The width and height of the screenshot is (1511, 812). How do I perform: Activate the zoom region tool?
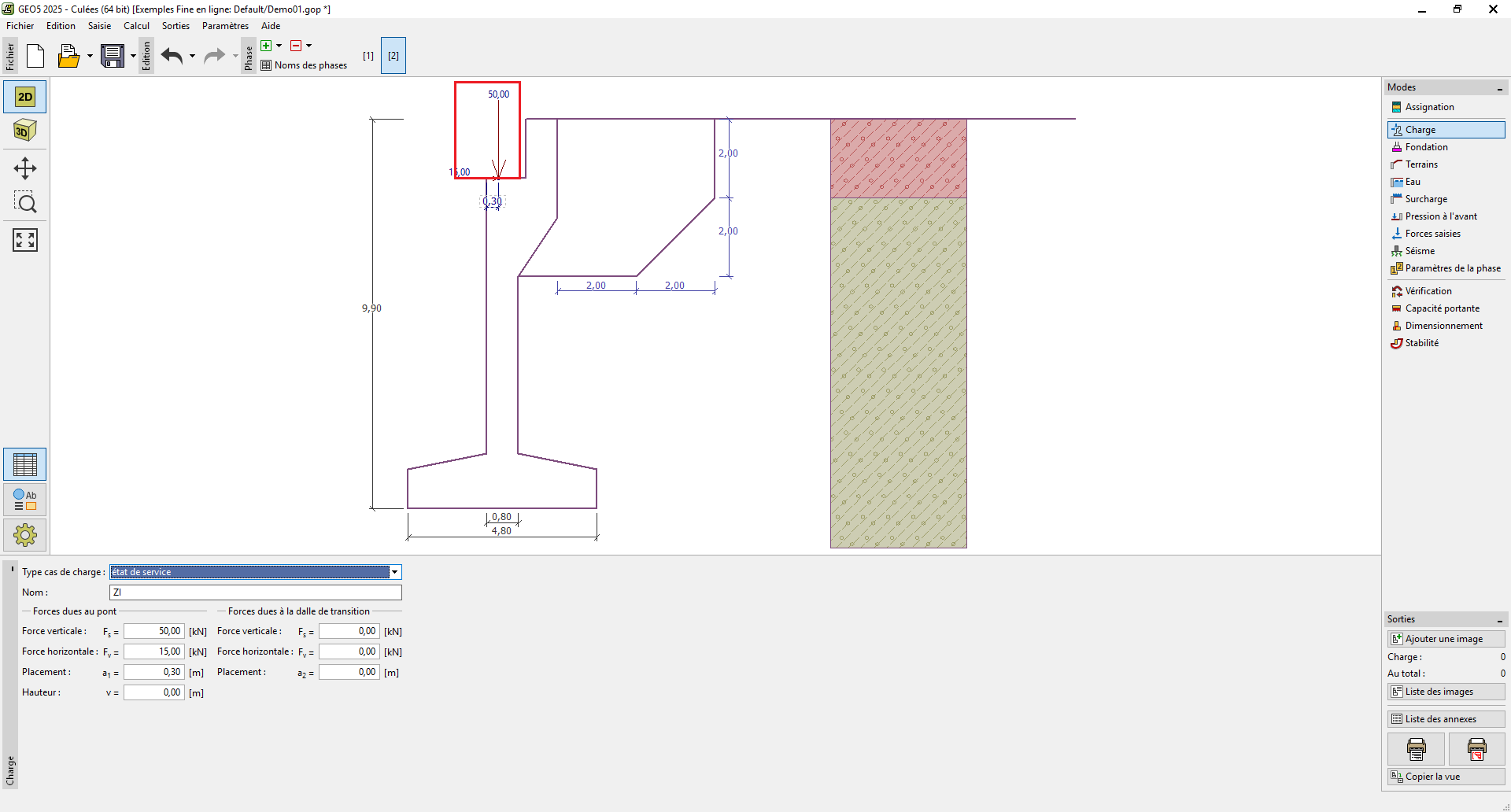pos(25,203)
